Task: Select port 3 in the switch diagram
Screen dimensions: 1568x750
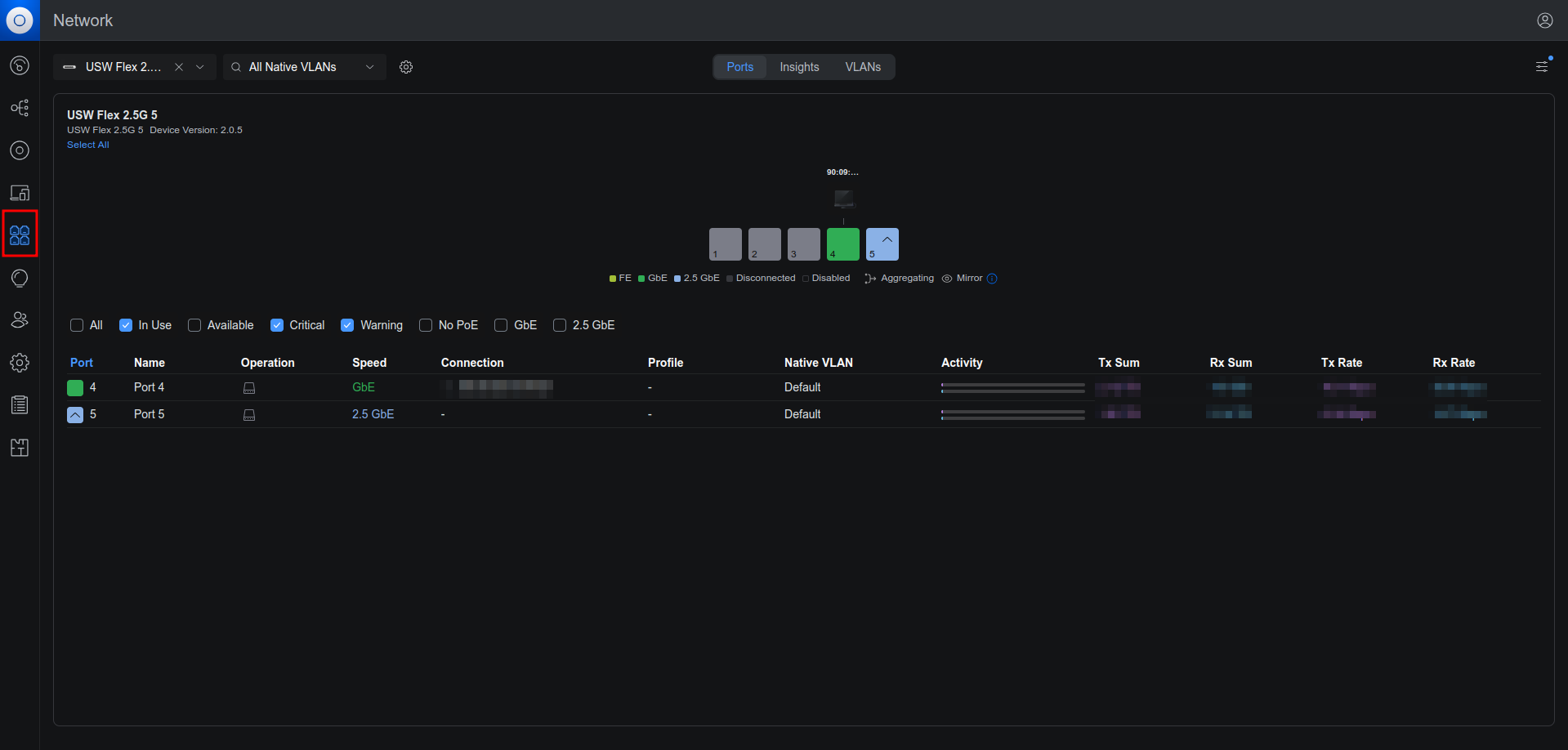Action: (x=804, y=244)
